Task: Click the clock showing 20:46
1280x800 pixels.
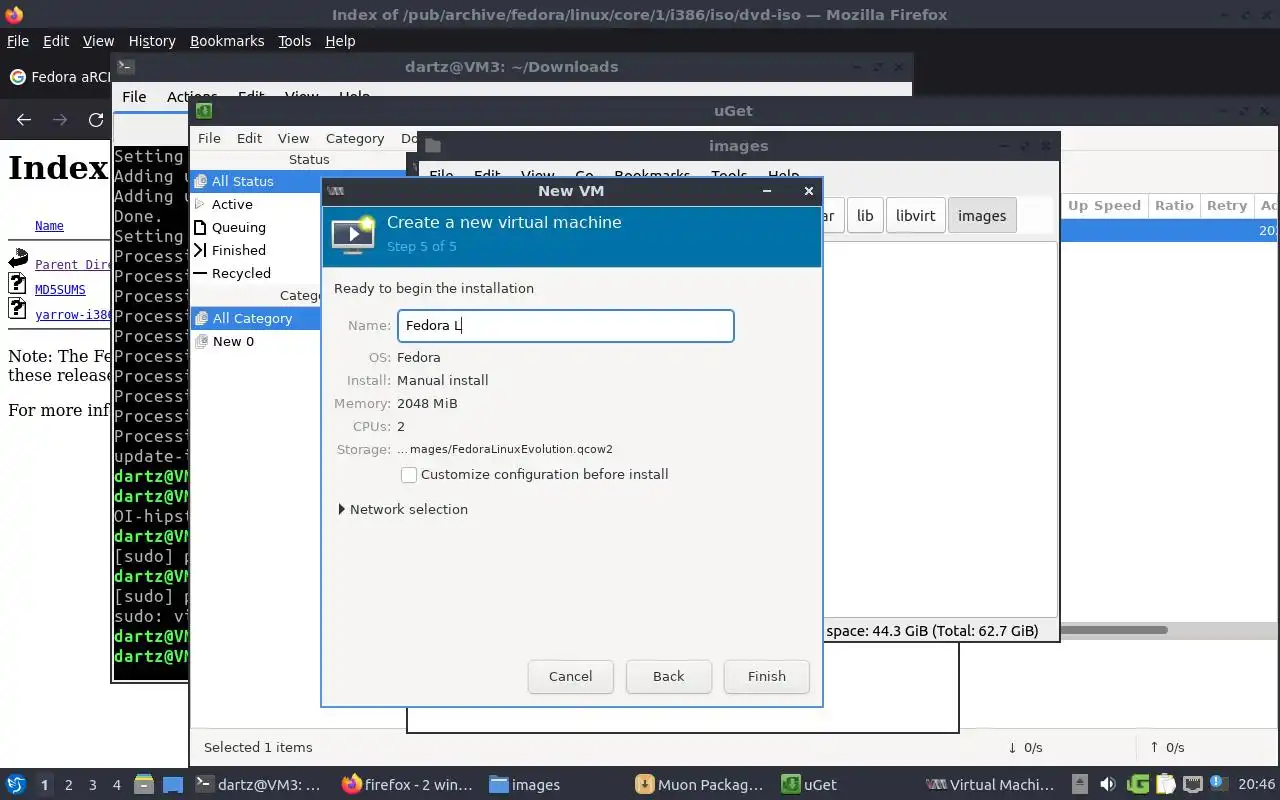Action: tap(1257, 785)
